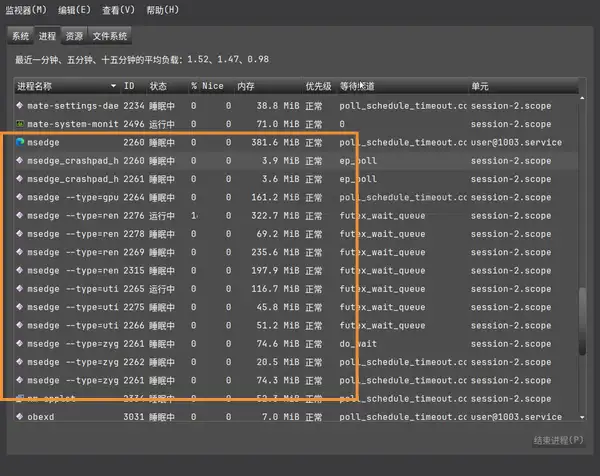
Task: Click the icon for msedge --type=ren 2278
Action: (20, 234)
